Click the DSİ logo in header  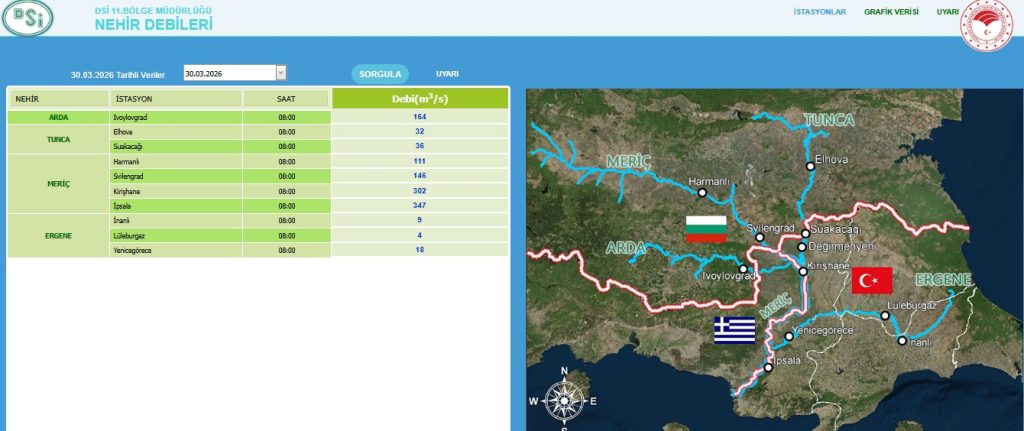pyautogui.click(x=28, y=18)
